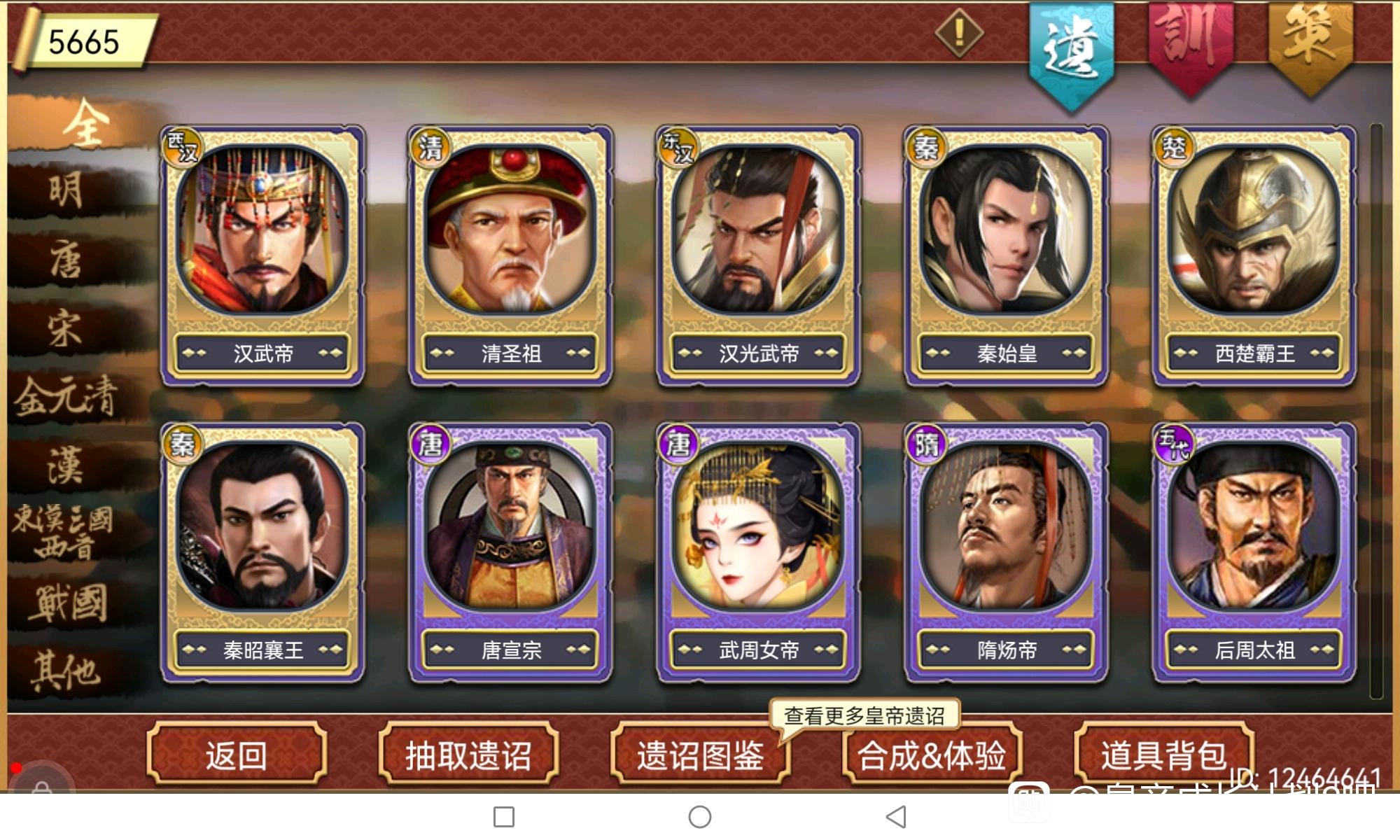Show the 戰國 dynasty category
1400x840 pixels.
click(66, 602)
